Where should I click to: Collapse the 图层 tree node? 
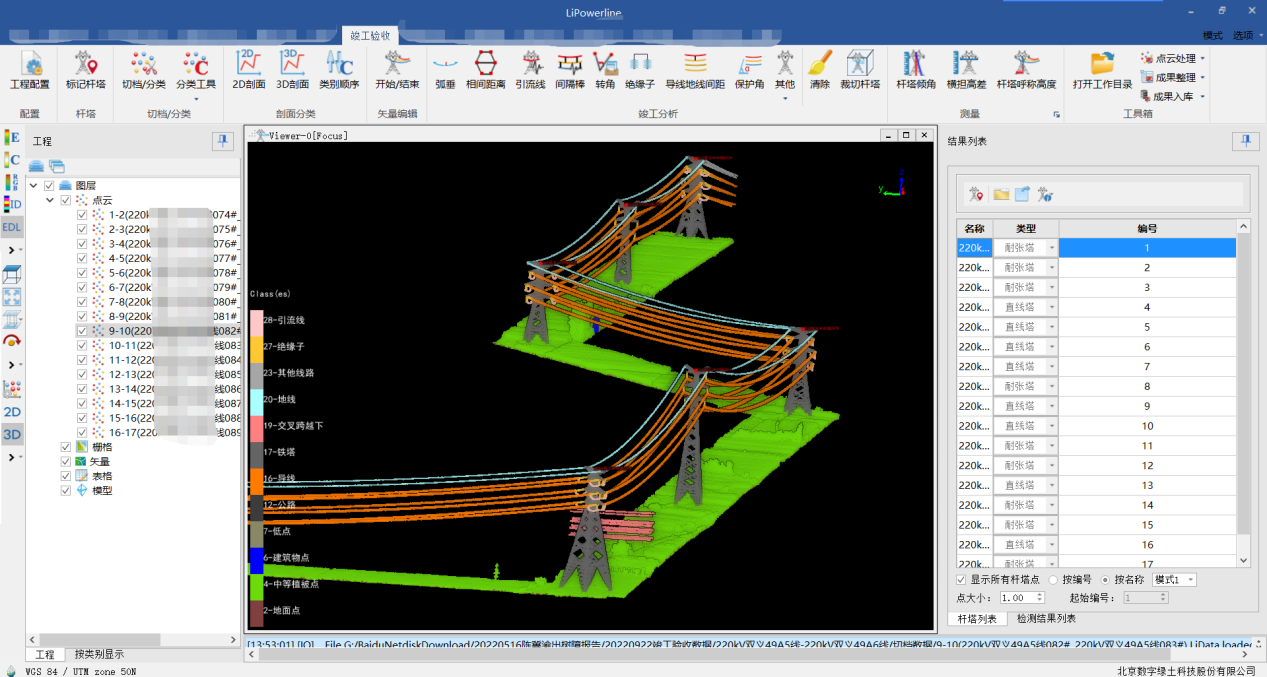[35, 186]
